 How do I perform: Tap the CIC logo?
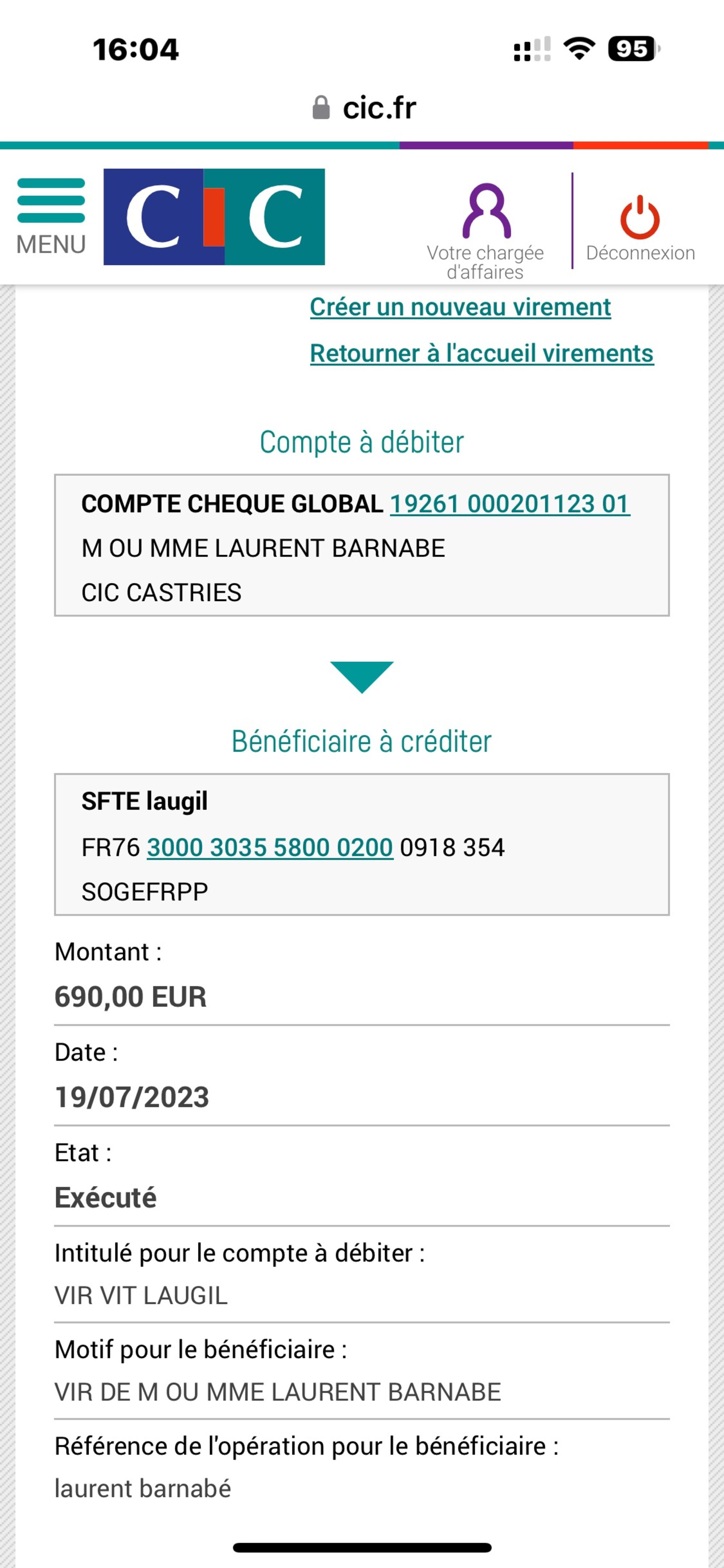click(214, 217)
